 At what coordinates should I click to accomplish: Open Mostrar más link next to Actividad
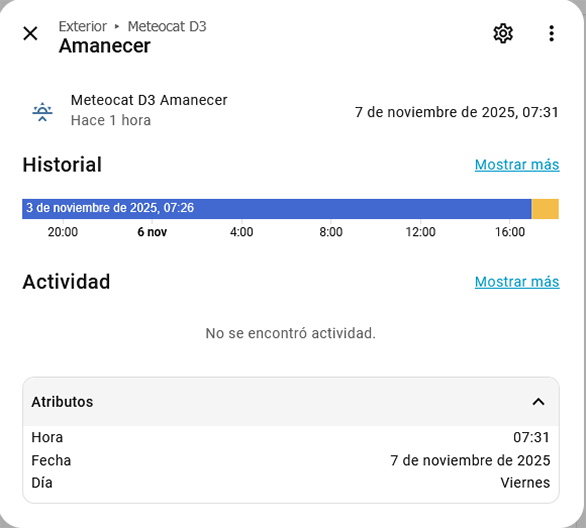(517, 282)
